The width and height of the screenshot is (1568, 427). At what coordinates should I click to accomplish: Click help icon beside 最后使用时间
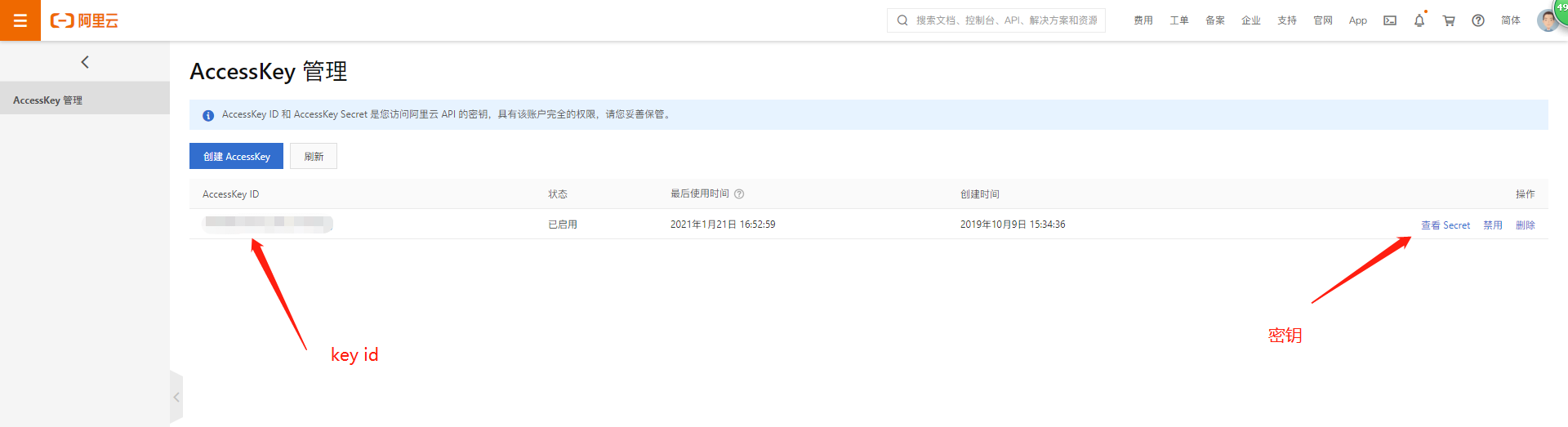(x=739, y=194)
